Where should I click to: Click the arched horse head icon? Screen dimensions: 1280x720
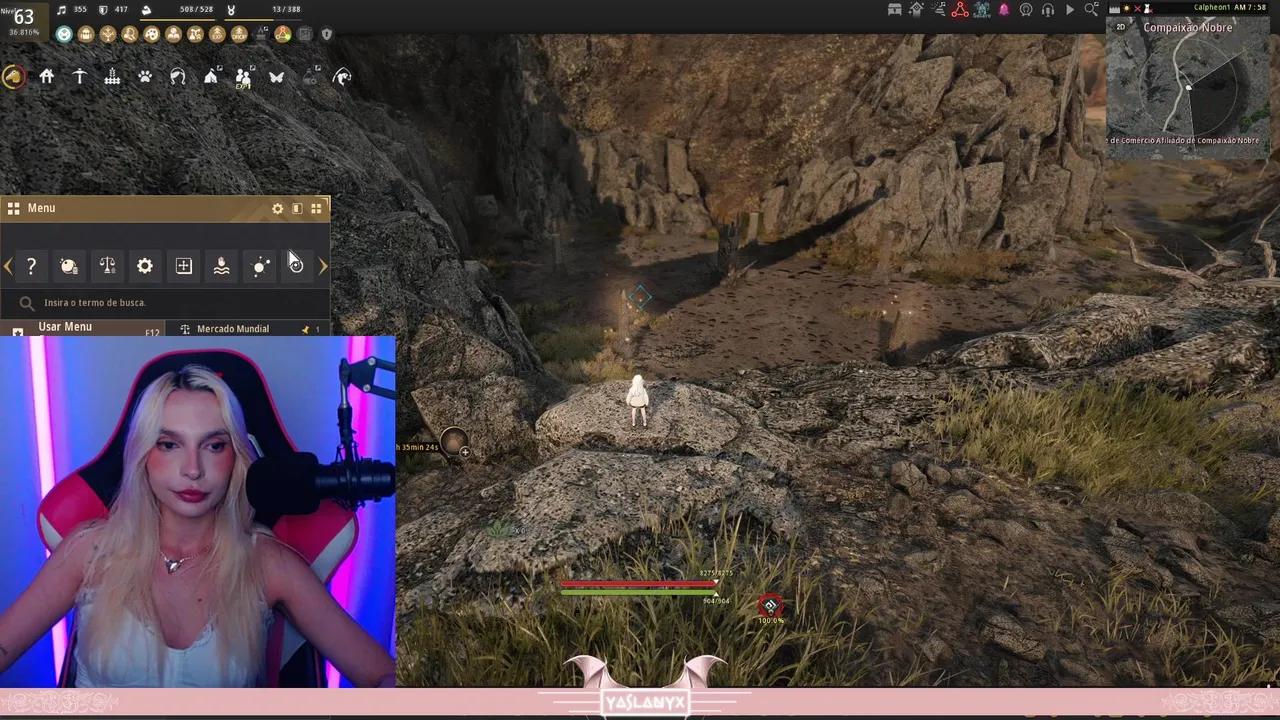[x=343, y=77]
